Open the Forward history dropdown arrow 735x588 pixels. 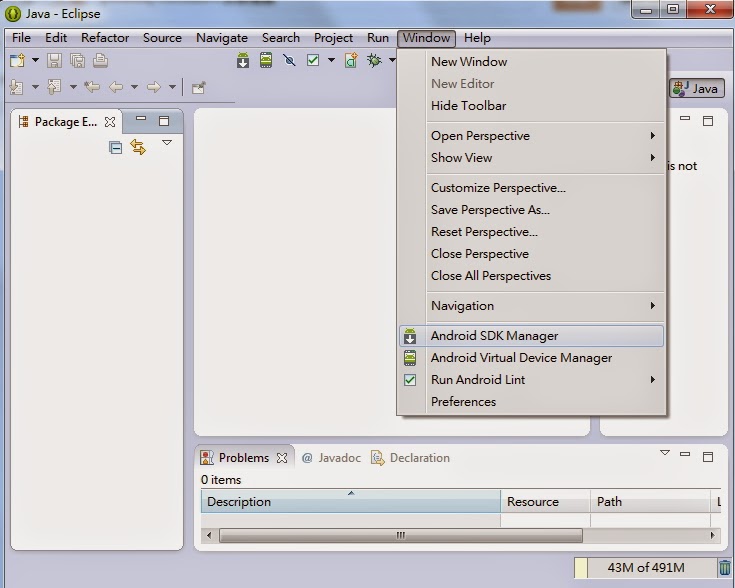172,87
